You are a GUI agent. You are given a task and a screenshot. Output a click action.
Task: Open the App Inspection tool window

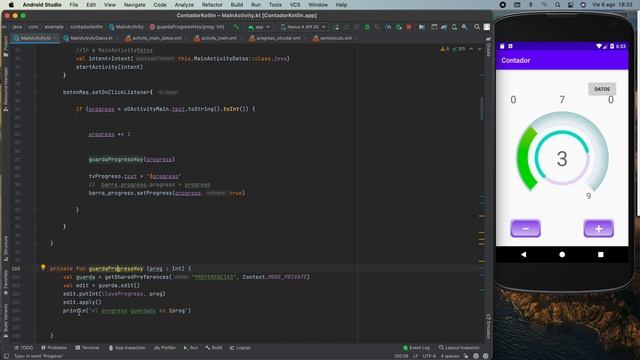[127, 348]
